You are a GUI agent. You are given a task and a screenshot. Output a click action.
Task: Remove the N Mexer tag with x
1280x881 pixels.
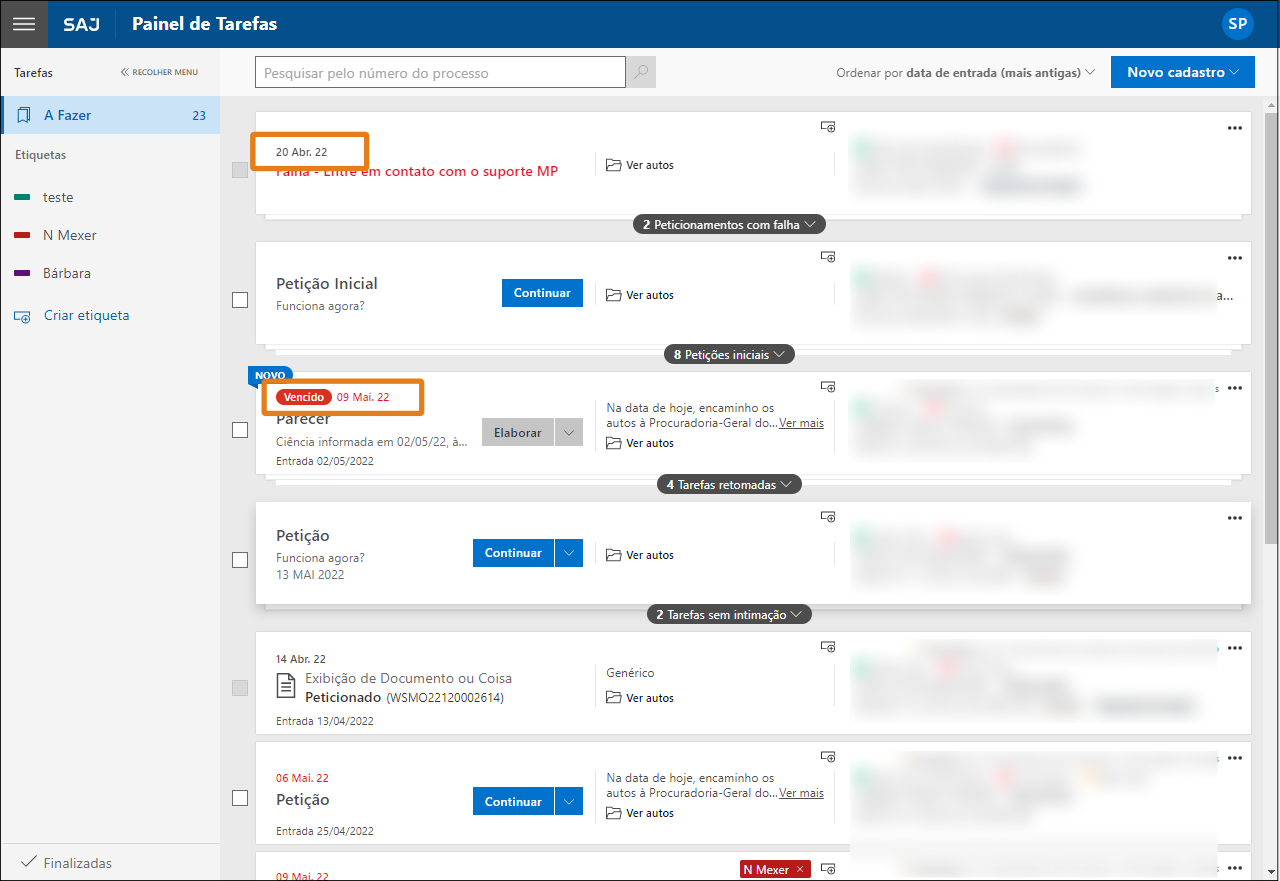tap(799, 870)
